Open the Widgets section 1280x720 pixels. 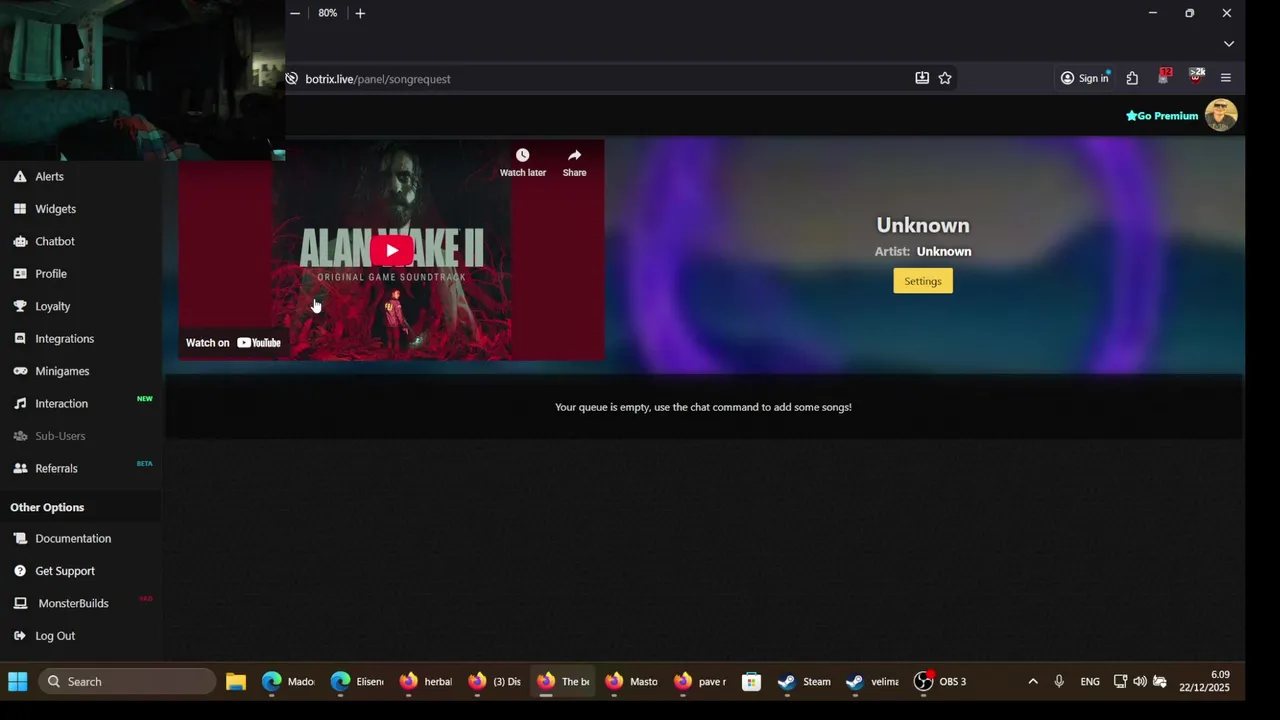55,209
